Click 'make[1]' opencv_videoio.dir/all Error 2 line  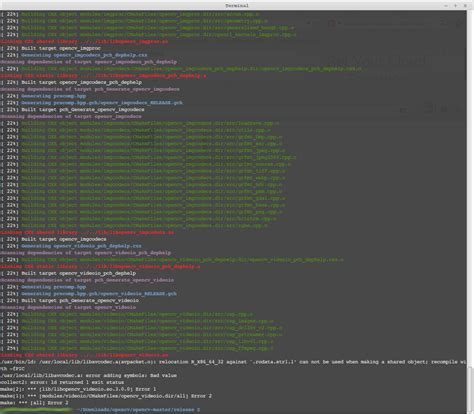pos(106,396)
